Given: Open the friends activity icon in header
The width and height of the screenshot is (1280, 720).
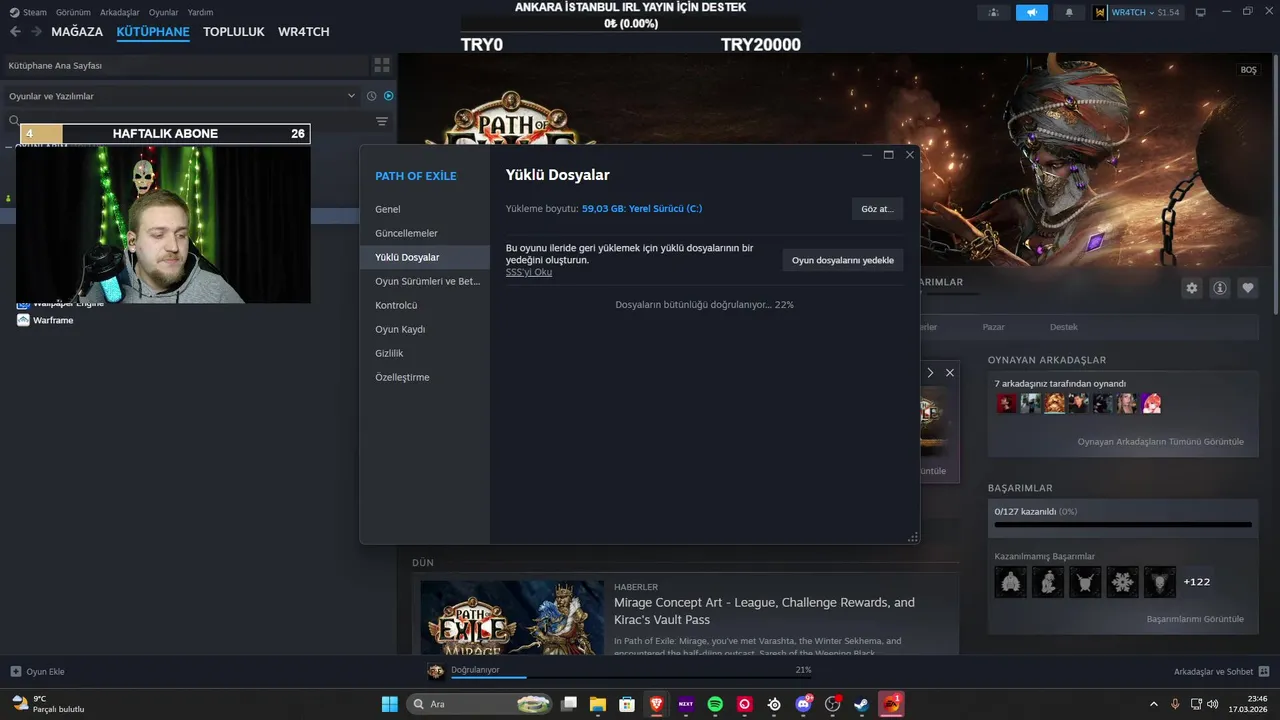Looking at the screenshot, I should (993, 12).
